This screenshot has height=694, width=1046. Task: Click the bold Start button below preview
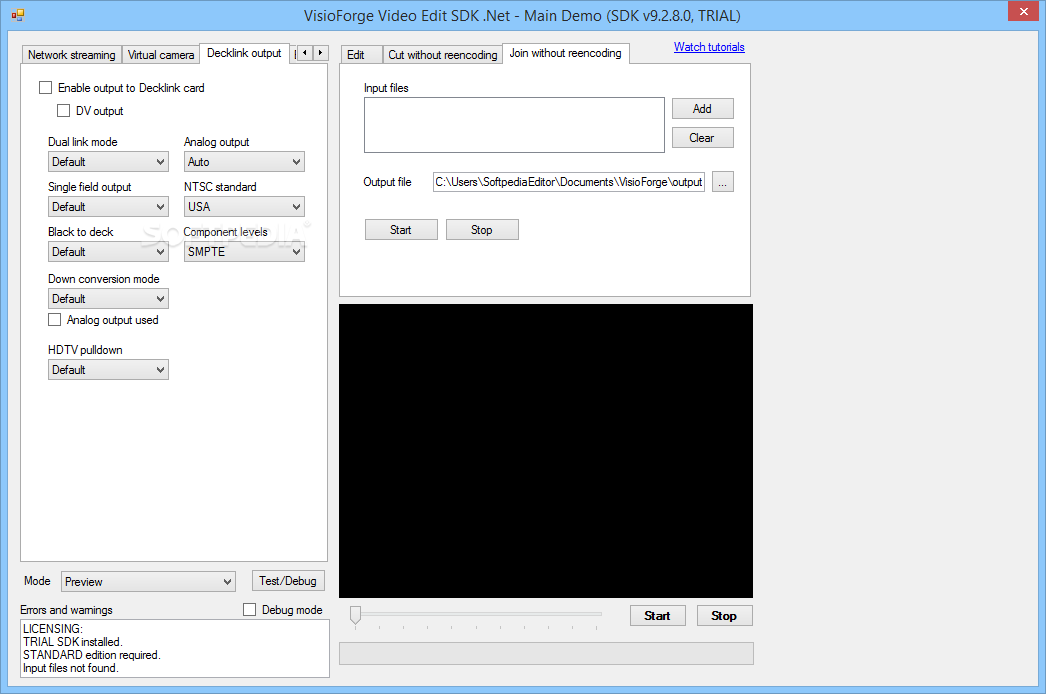point(658,615)
